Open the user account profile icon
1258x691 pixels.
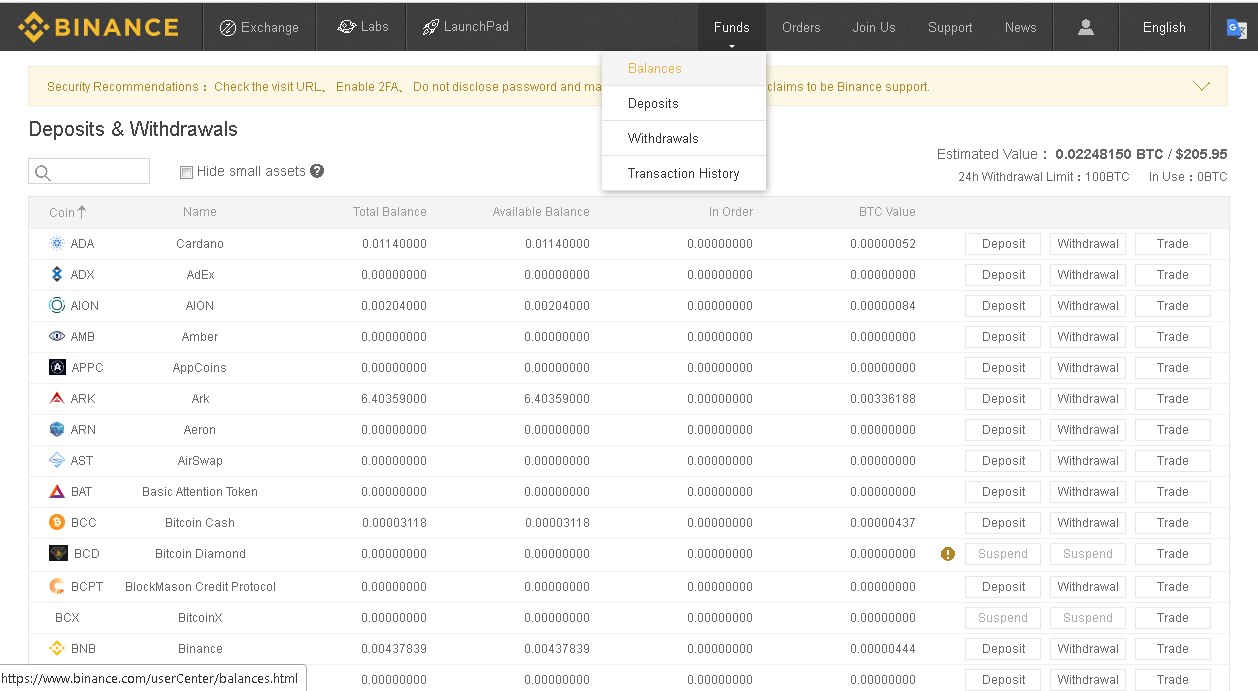pyautogui.click(x=1086, y=27)
